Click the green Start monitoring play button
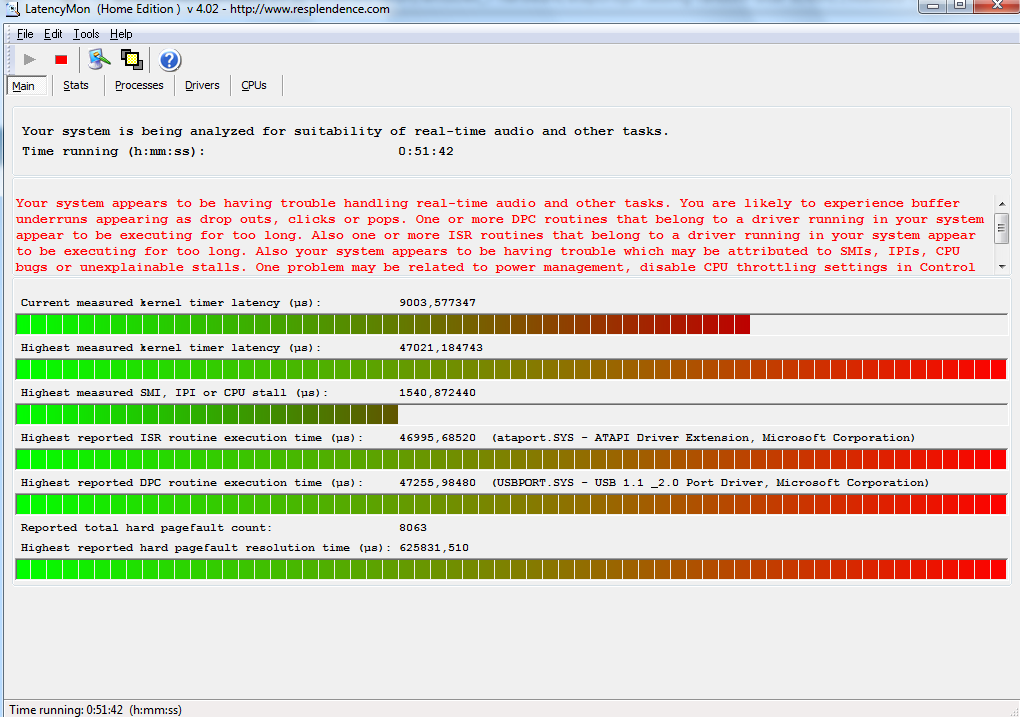This screenshot has height=717, width=1020. [x=30, y=60]
